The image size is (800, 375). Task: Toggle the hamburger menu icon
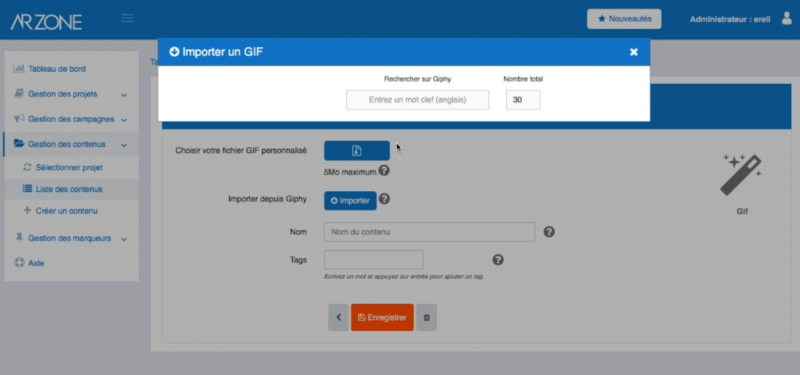click(x=127, y=19)
